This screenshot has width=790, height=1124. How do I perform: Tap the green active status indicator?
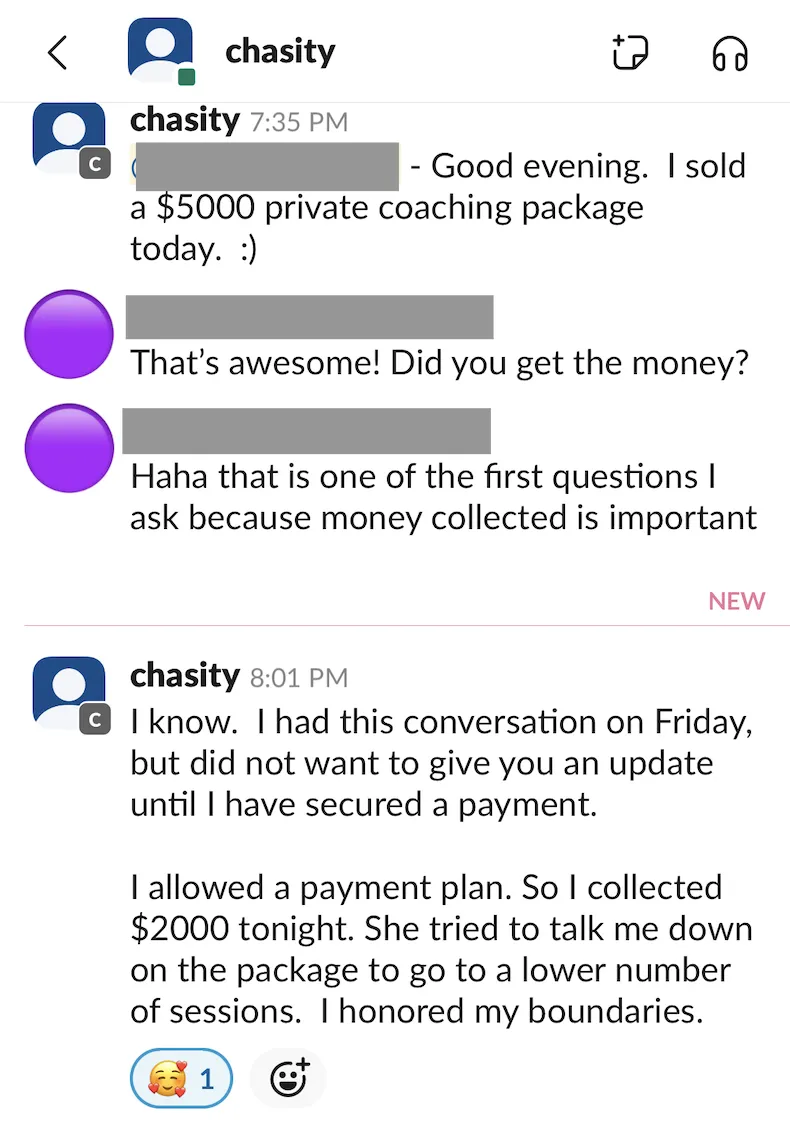[x=186, y=77]
